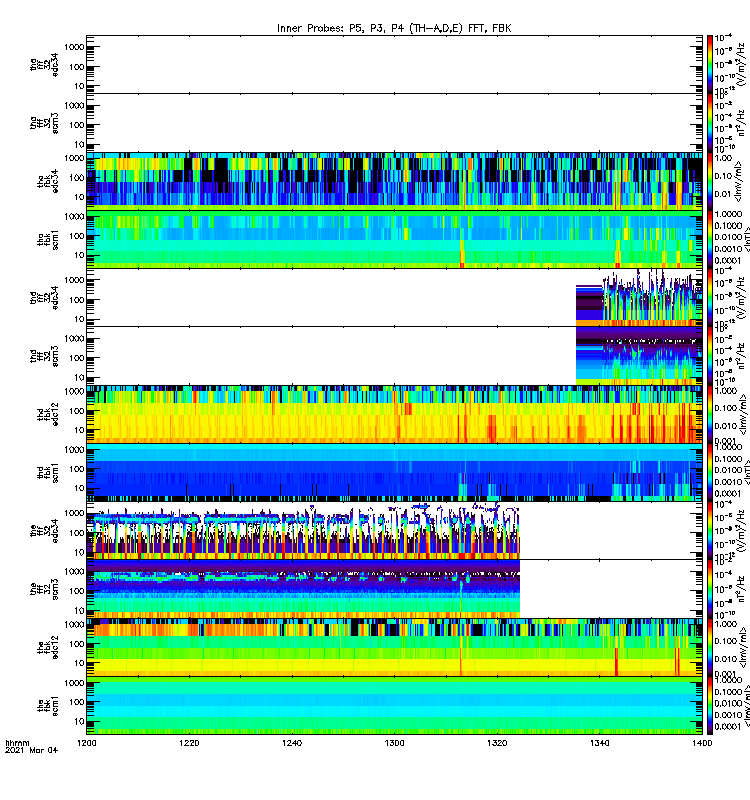Select the 'the fff 32 edc34' panel label
This screenshot has width=750, height=800.
[44, 531]
